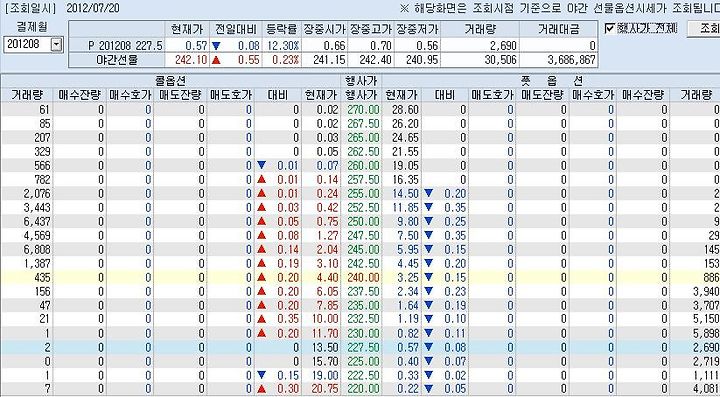Image resolution: width=720 pixels, height=397 pixels.
Task: Select strike price 255.00
Action: click(x=363, y=194)
